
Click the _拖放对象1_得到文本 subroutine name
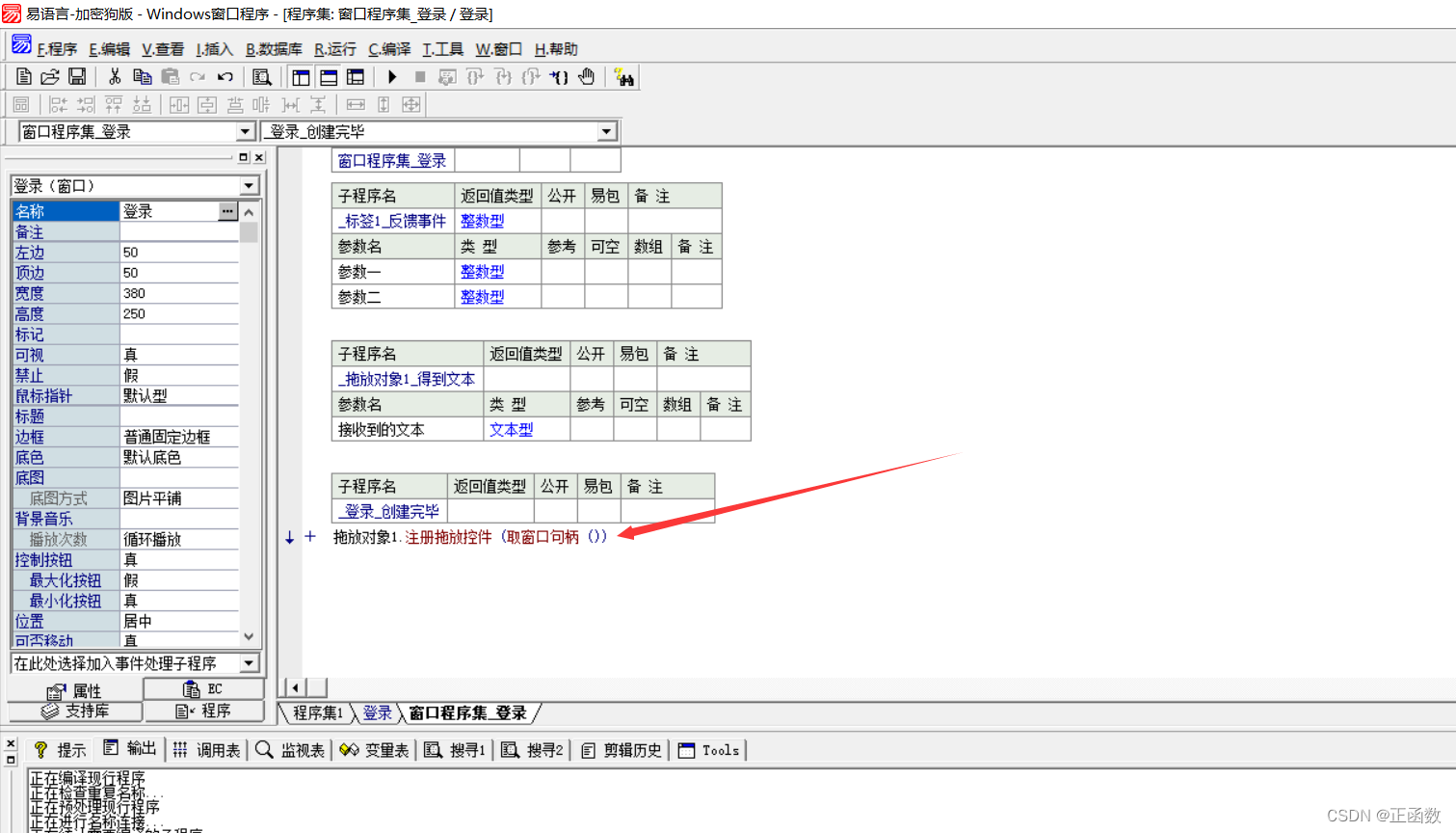(407, 379)
